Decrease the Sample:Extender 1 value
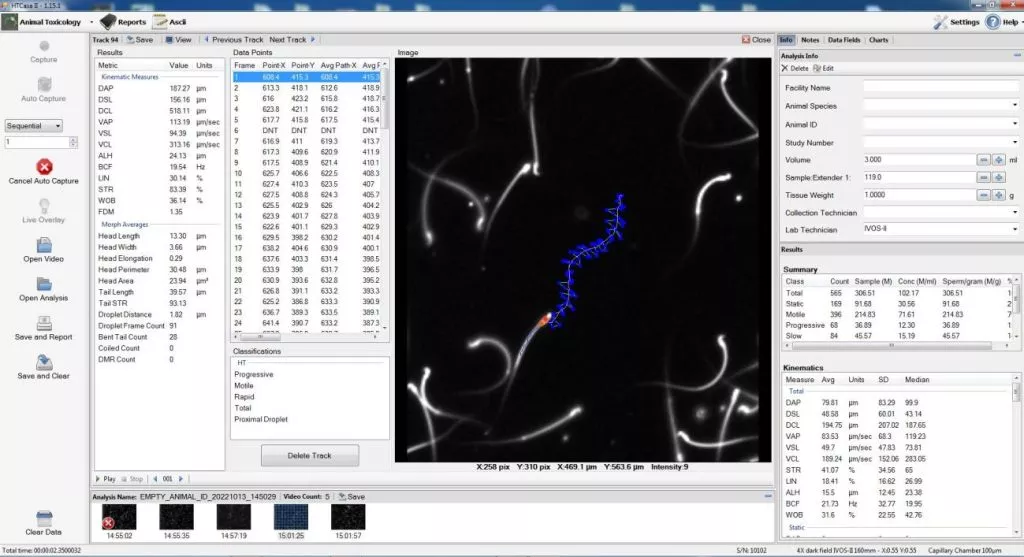The width and height of the screenshot is (1024, 557). pos(984,178)
